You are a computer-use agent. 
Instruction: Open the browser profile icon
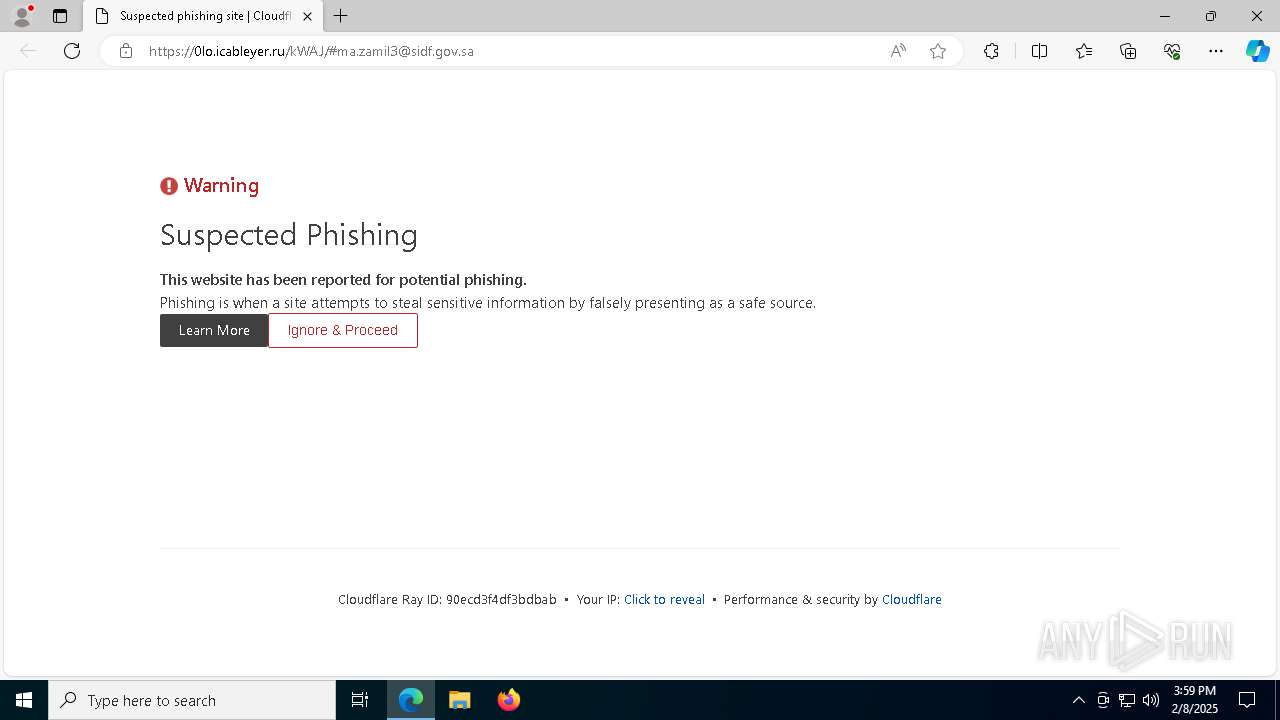pos(22,16)
